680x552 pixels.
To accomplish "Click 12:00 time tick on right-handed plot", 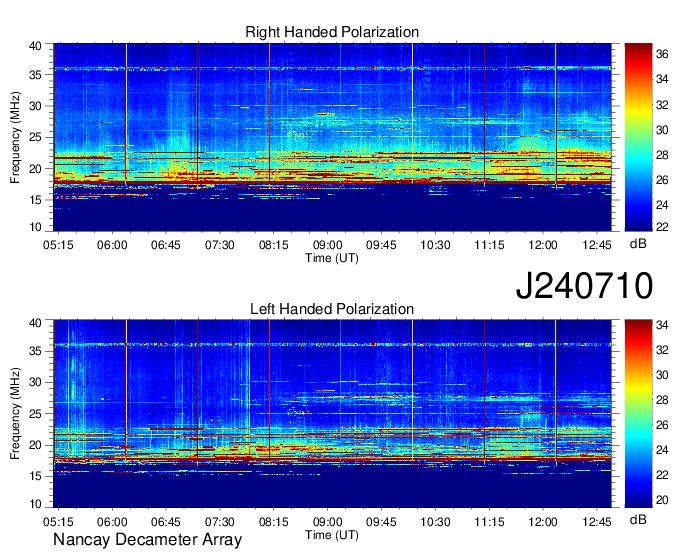I will tap(543, 245).
